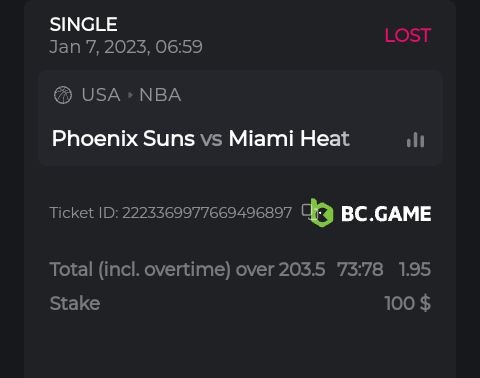Click the LOST bet status label
The height and width of the screenshot is (378, 480).
tap(408, 35)
